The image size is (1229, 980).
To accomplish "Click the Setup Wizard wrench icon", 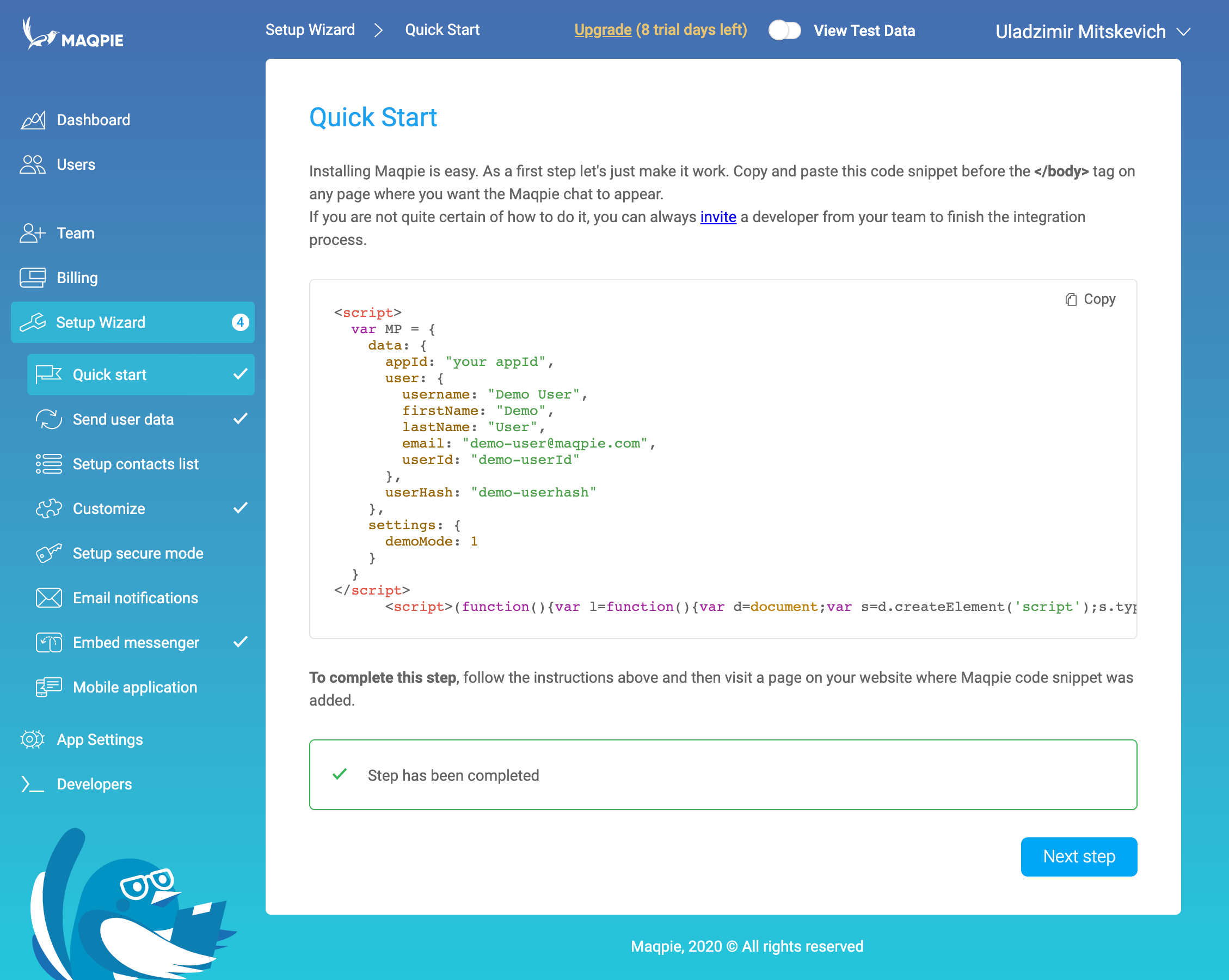I will tap(33, 323).
